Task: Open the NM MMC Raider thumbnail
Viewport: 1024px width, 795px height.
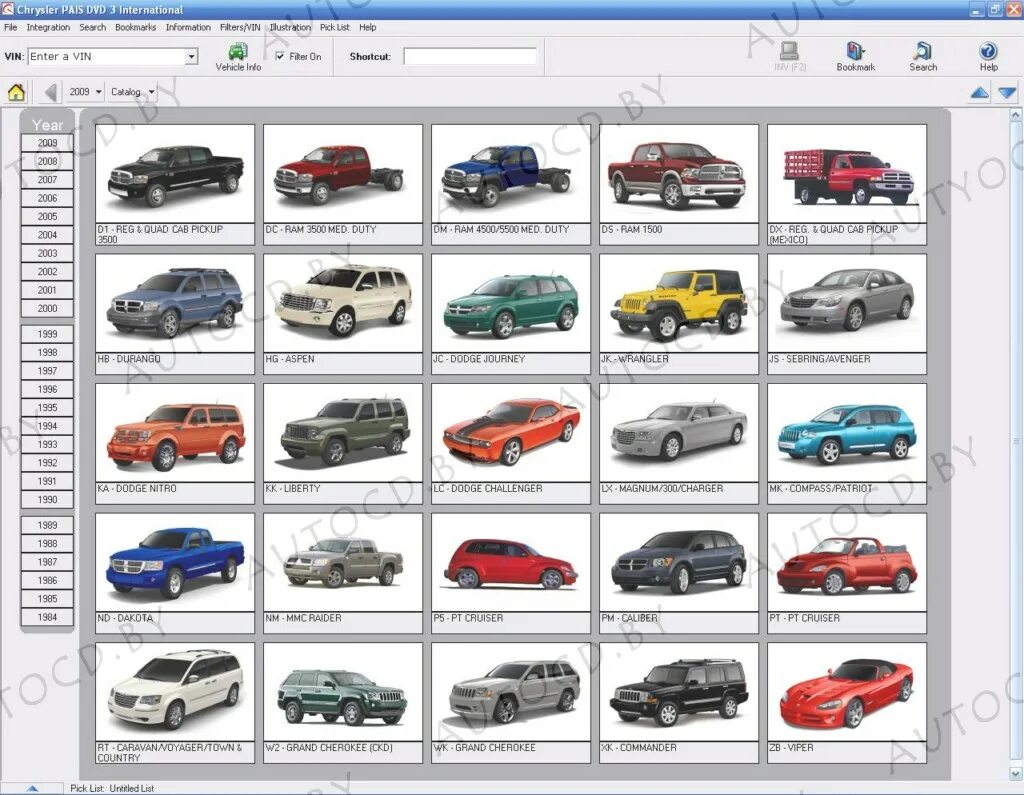Action: [x=343, y=562]
